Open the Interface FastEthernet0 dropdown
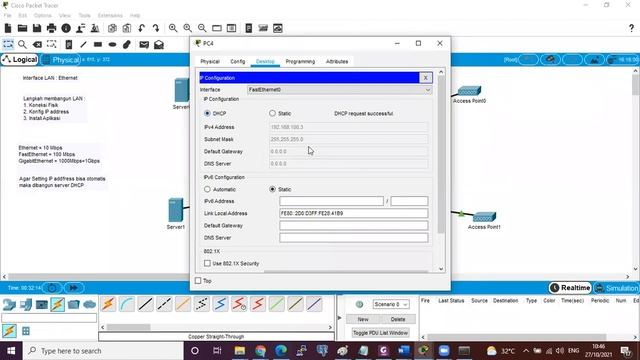This screenshot has width=640, height=360. click(340, 90)
